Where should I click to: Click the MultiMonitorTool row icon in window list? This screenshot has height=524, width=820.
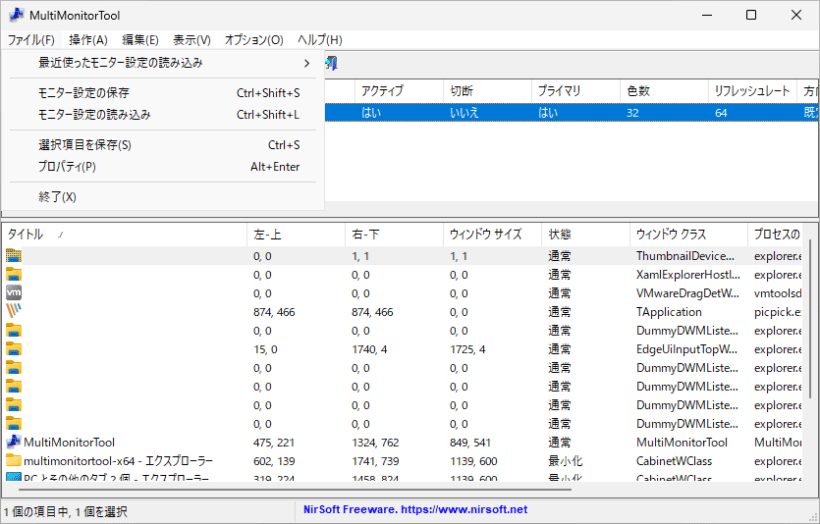coord(14,442)
